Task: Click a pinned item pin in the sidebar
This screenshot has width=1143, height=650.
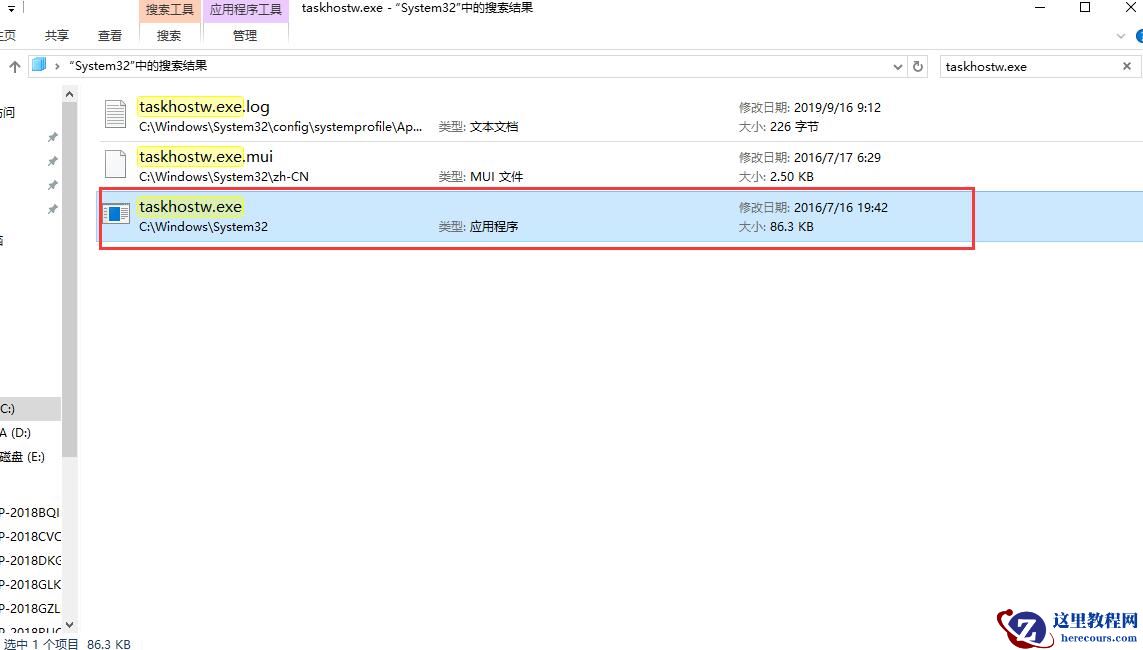Action: tap(52, 137)
